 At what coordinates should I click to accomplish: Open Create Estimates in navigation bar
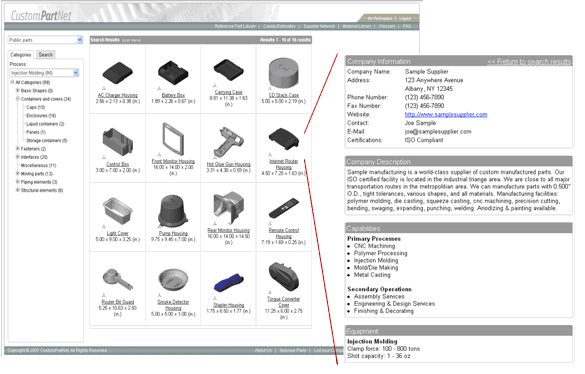pyautogui.click(x=279, y=26)
